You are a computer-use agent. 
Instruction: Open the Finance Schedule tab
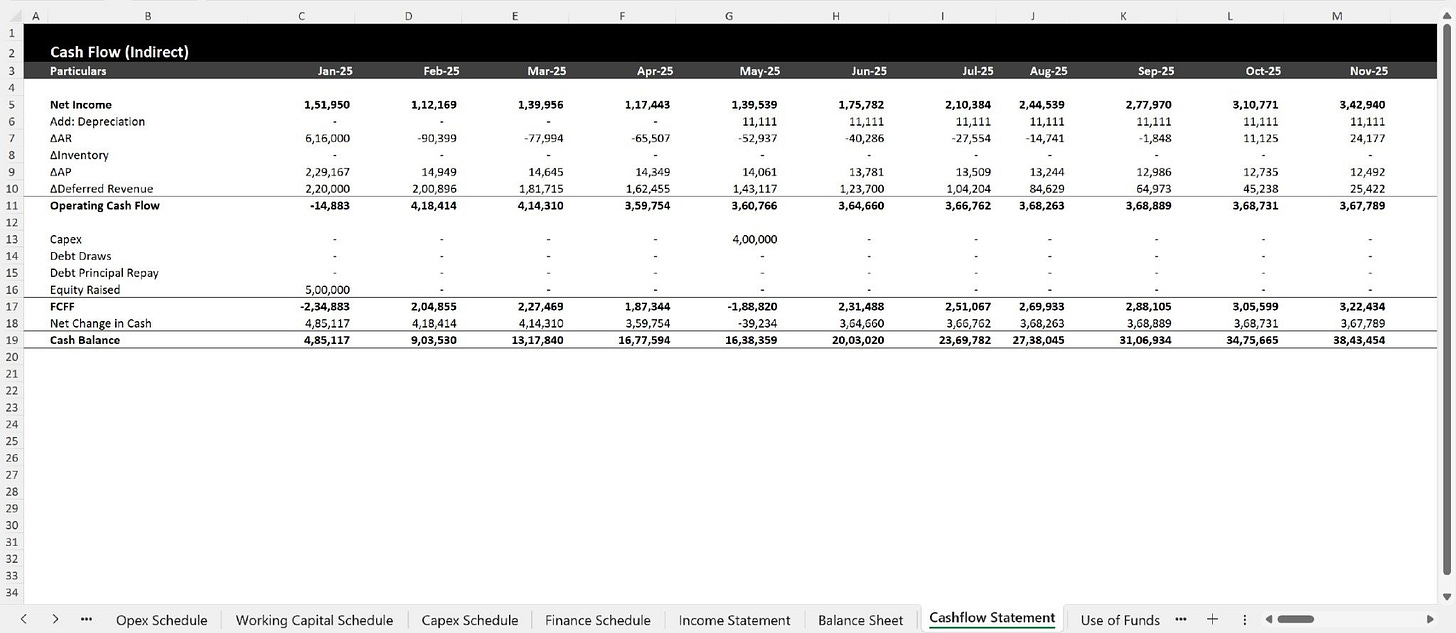(x=597, y=620)
